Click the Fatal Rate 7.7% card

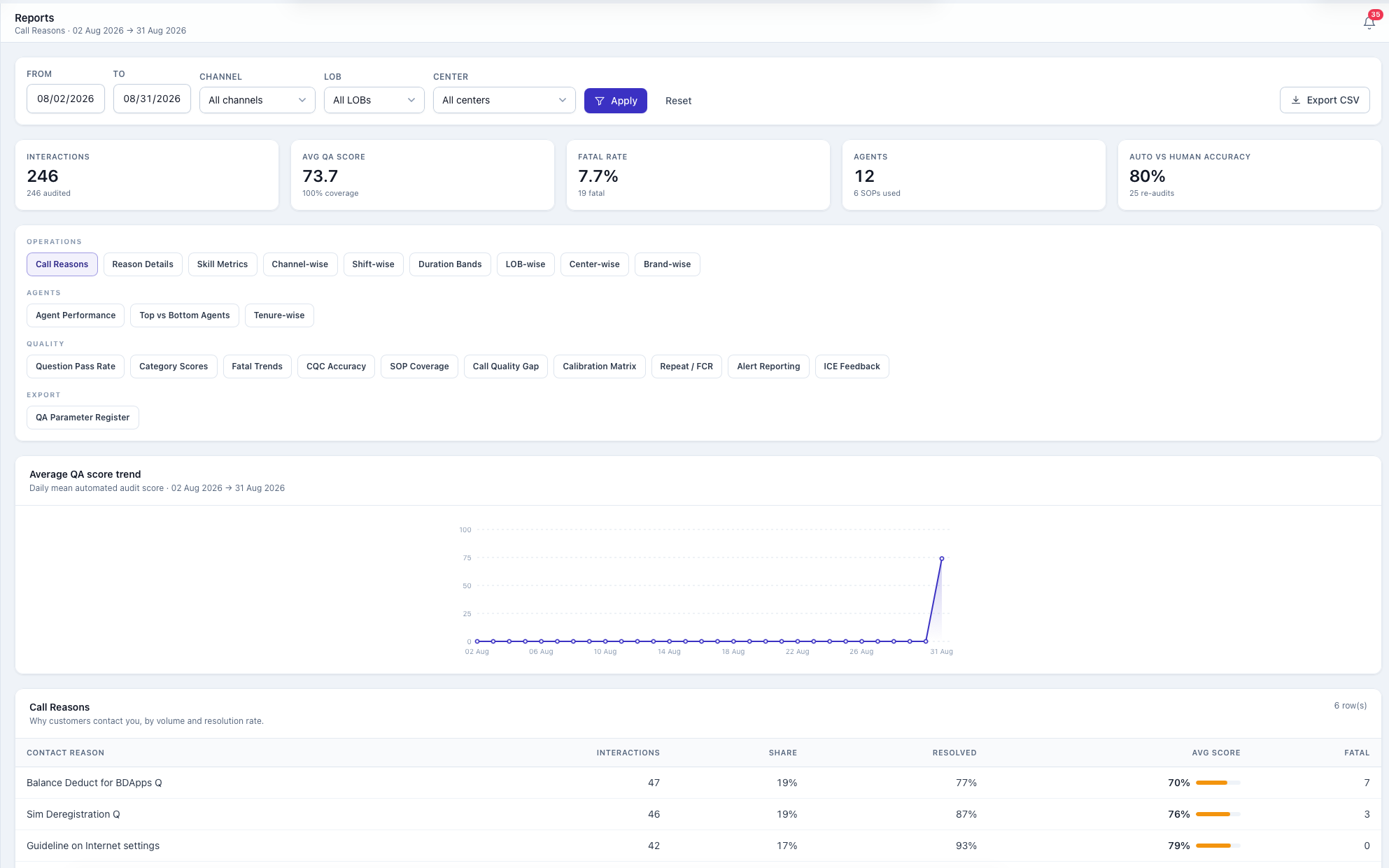pos(698,175)
